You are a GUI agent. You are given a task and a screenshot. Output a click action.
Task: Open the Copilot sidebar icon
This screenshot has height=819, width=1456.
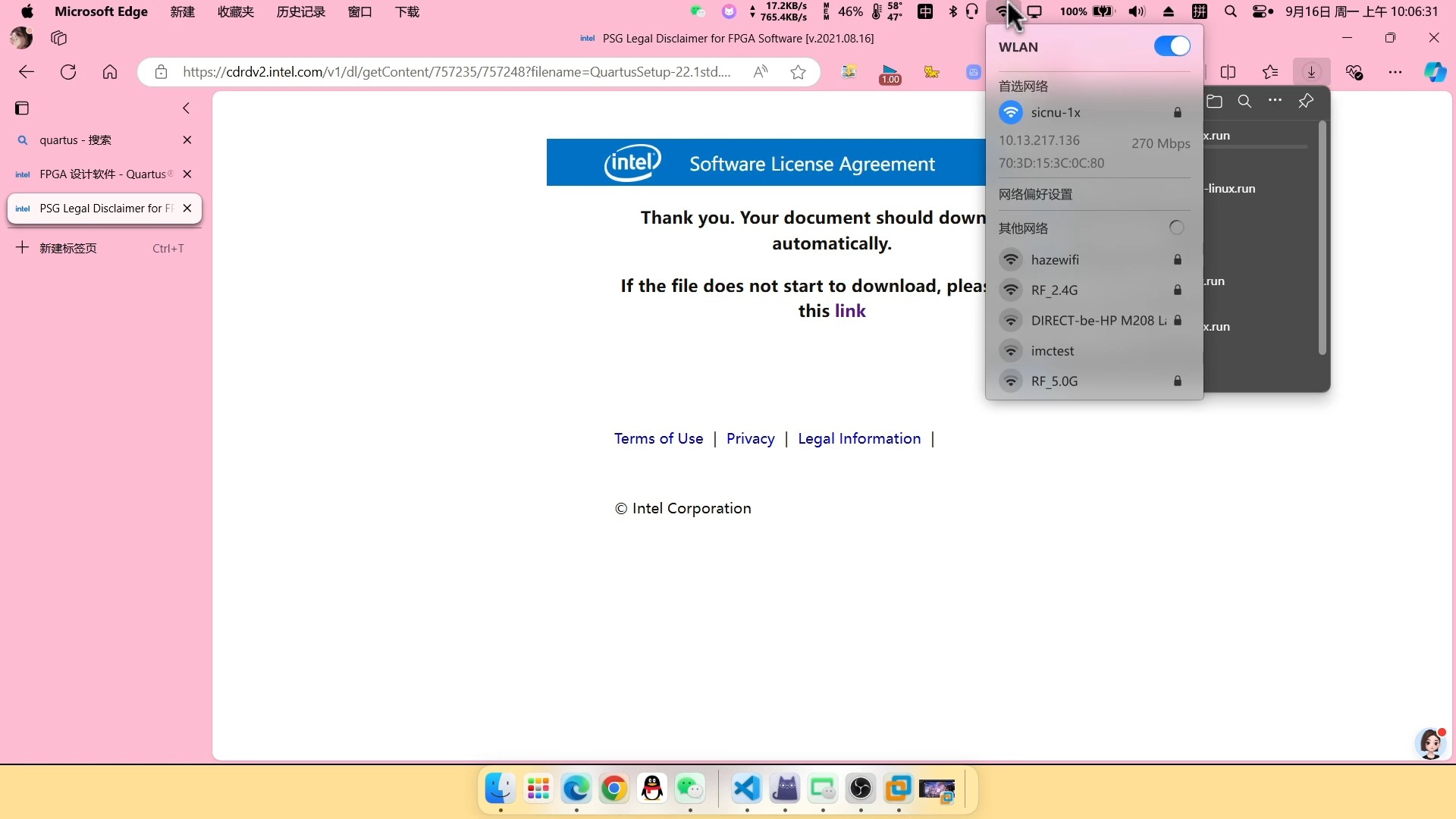1435,72
